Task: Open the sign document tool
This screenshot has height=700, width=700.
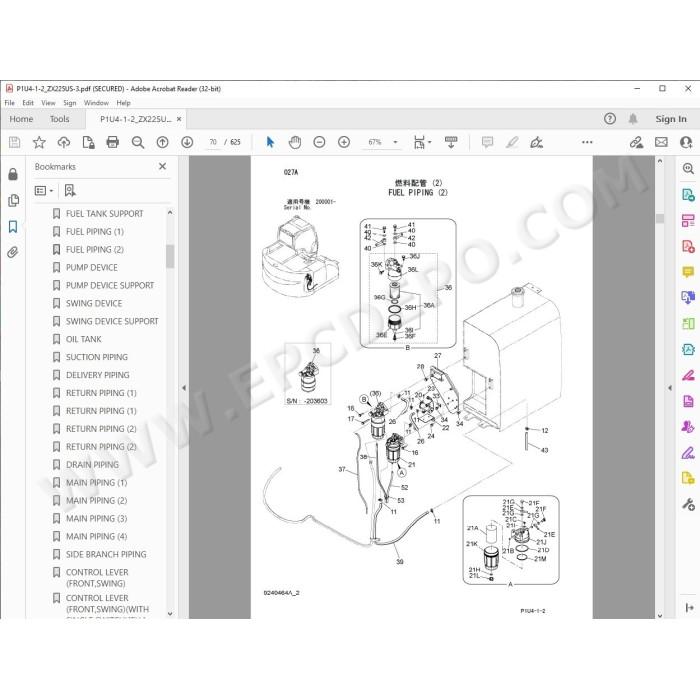Action: [536, 142]
